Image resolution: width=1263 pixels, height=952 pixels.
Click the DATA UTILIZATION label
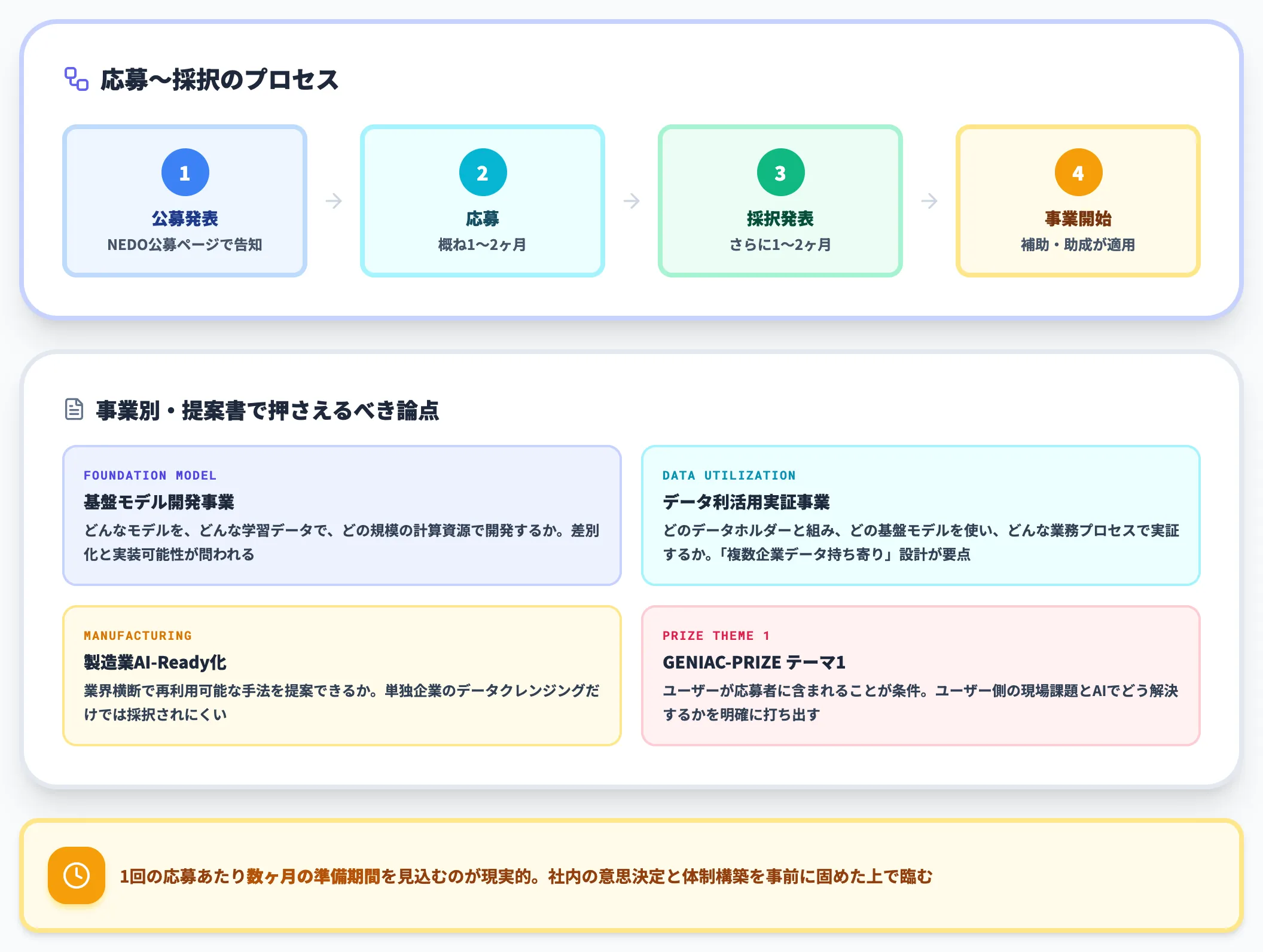[729, 475]
